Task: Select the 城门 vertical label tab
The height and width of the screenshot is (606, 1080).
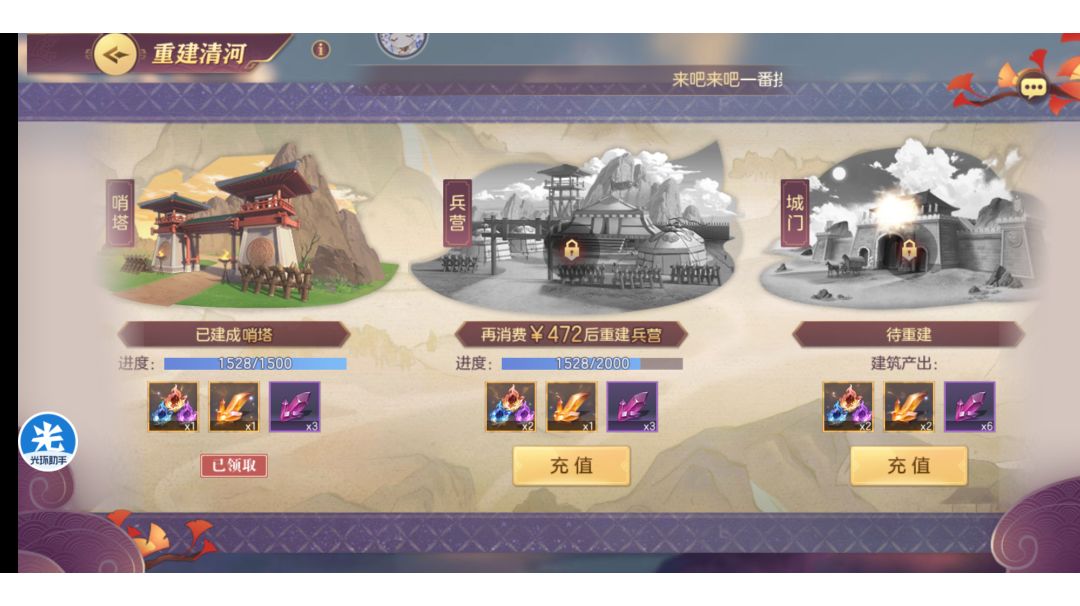Action: 795,213
